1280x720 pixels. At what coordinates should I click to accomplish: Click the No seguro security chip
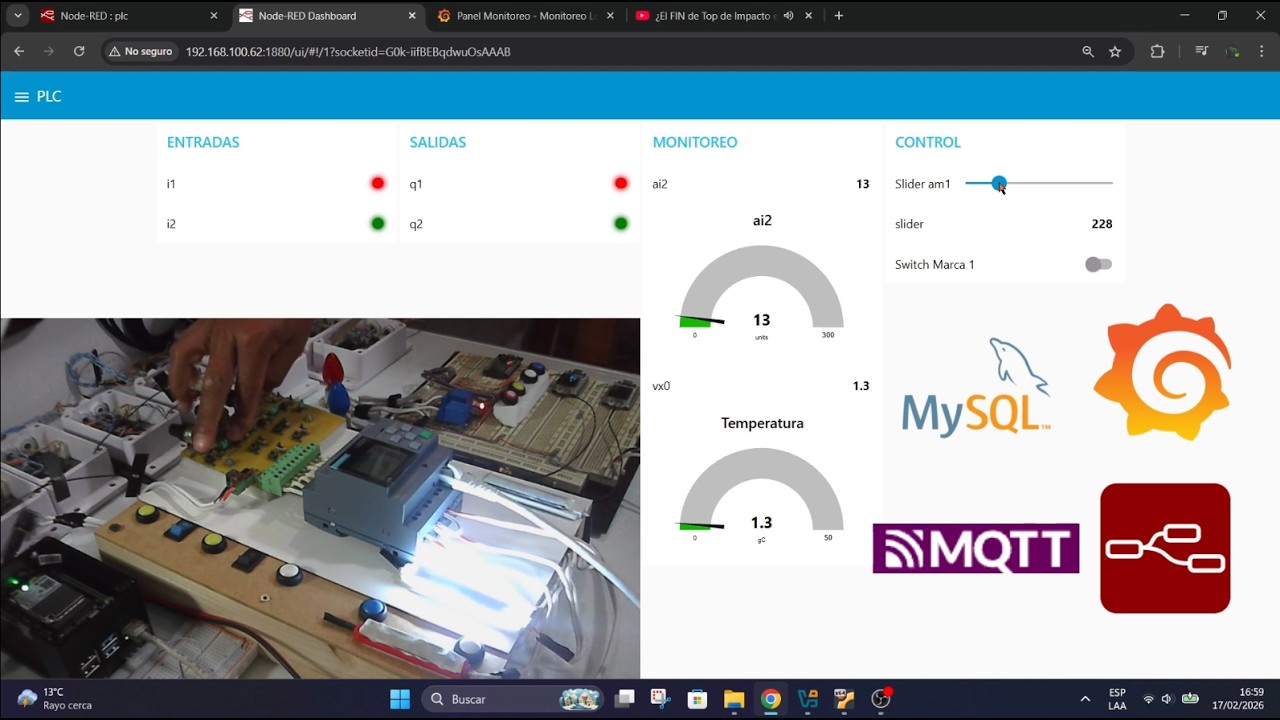[141, 51]
